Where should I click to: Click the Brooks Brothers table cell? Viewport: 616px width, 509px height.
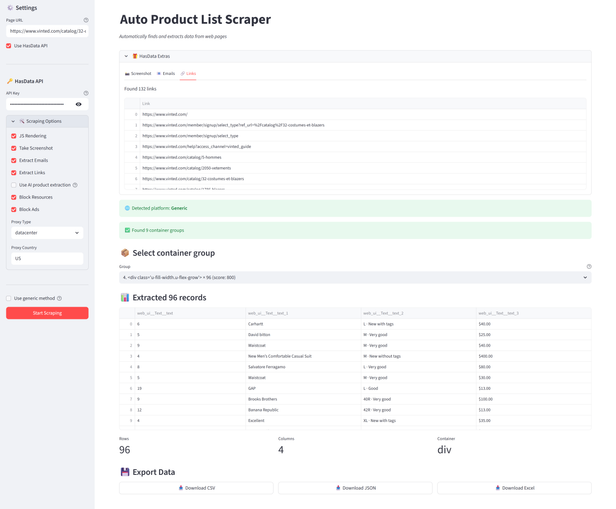[303, 399]
